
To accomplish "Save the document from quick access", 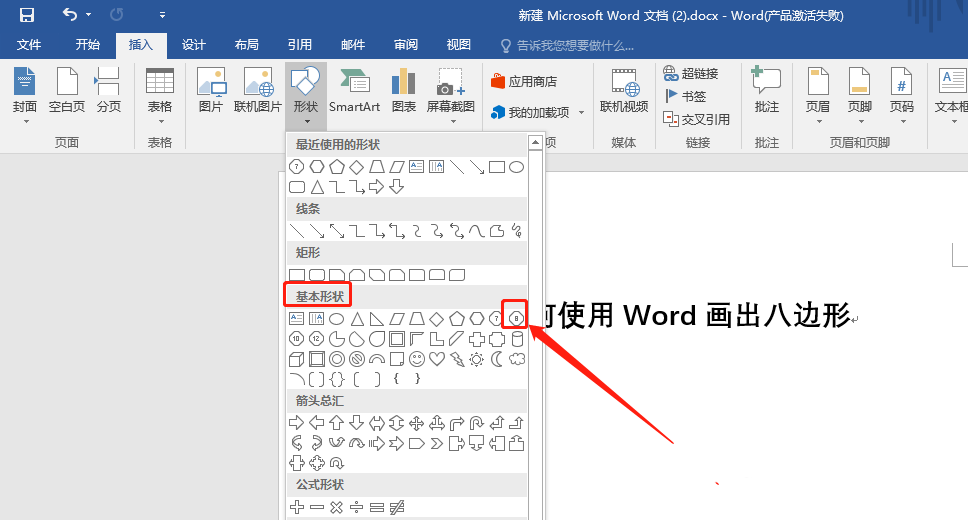I will pos(27,15).
